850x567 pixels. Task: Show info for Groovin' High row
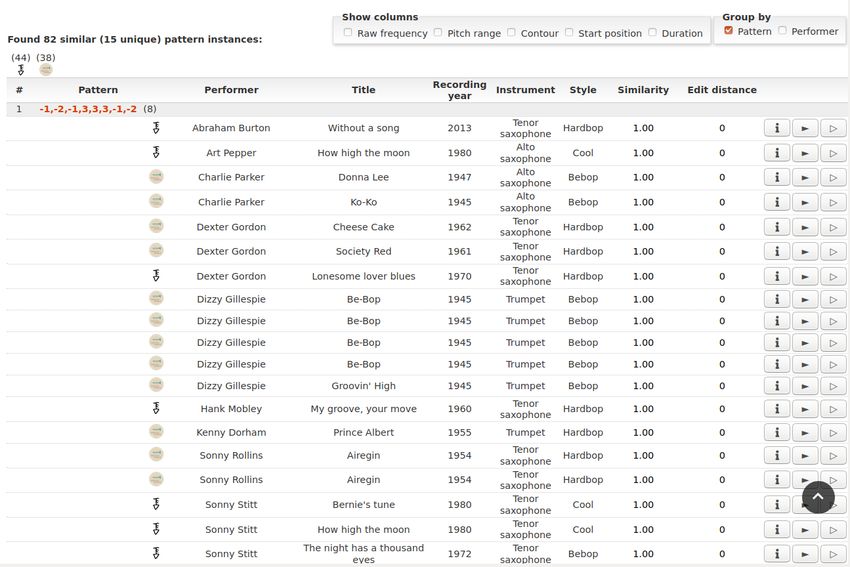pyautogui.click(x=777, y=386)
